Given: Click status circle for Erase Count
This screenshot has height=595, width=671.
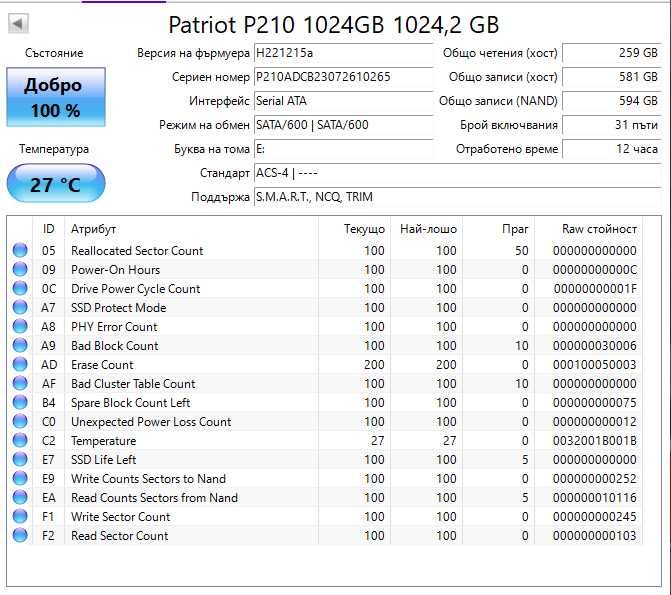Looking at the screenshot, I should (20, 365).
